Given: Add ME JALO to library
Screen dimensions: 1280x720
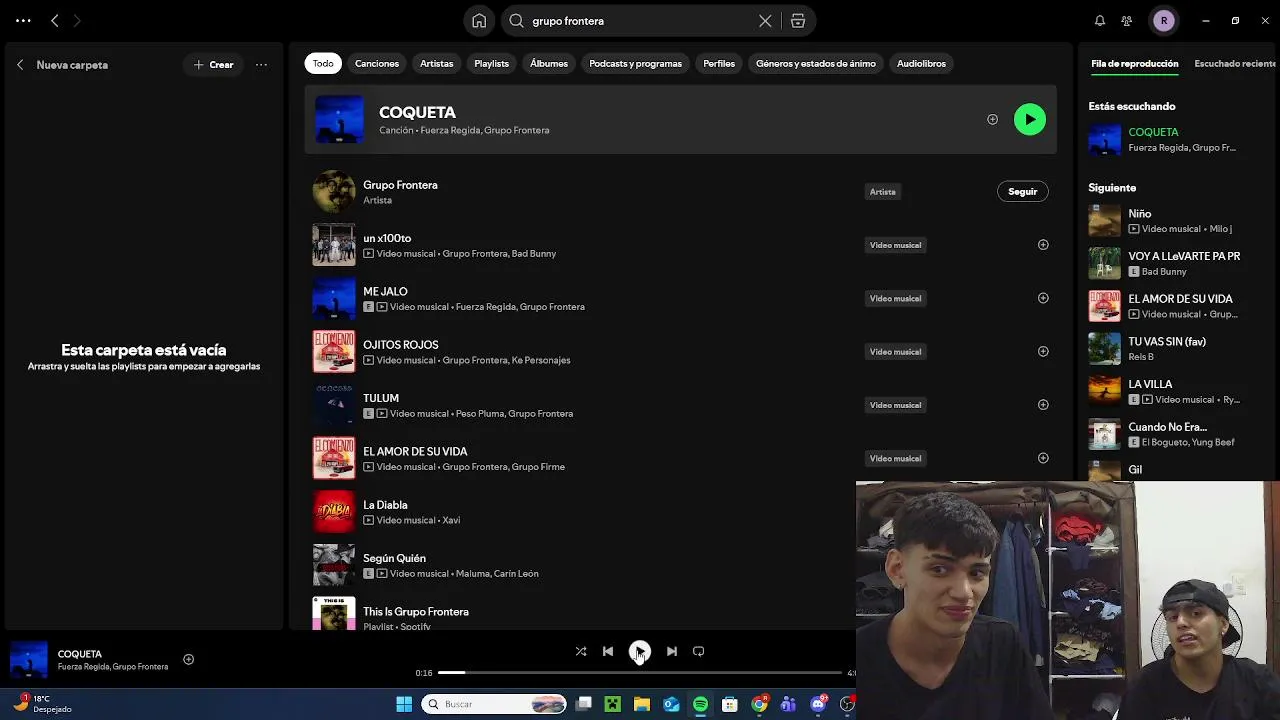Looking at the screenshot, I should pos(1043,298).
